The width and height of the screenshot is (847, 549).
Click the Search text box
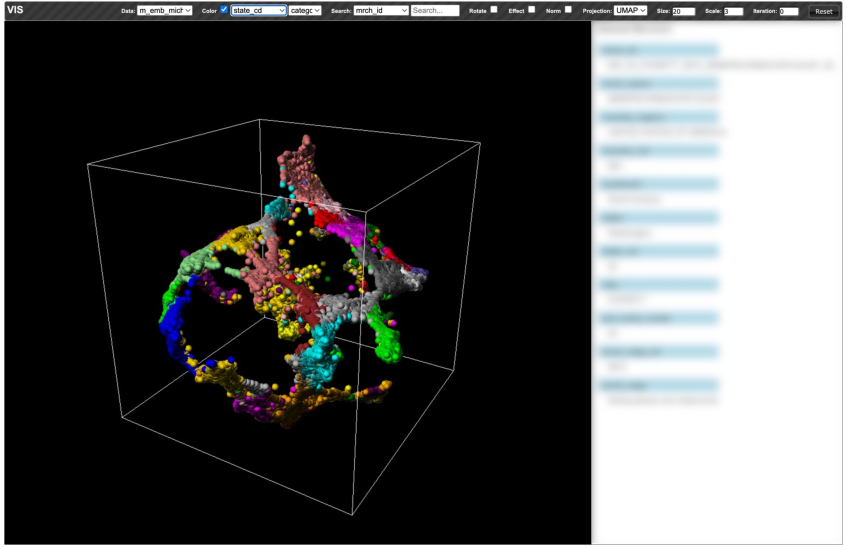coord(435,11)
